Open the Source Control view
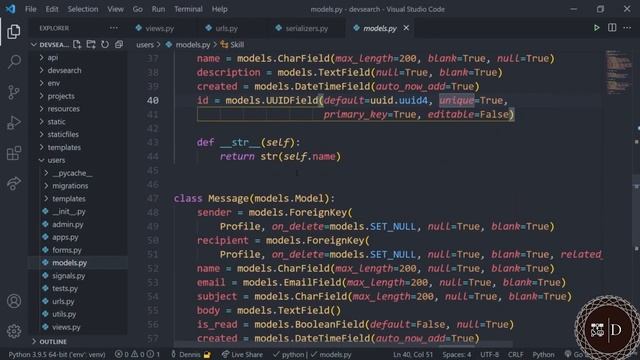 [13, 92]
